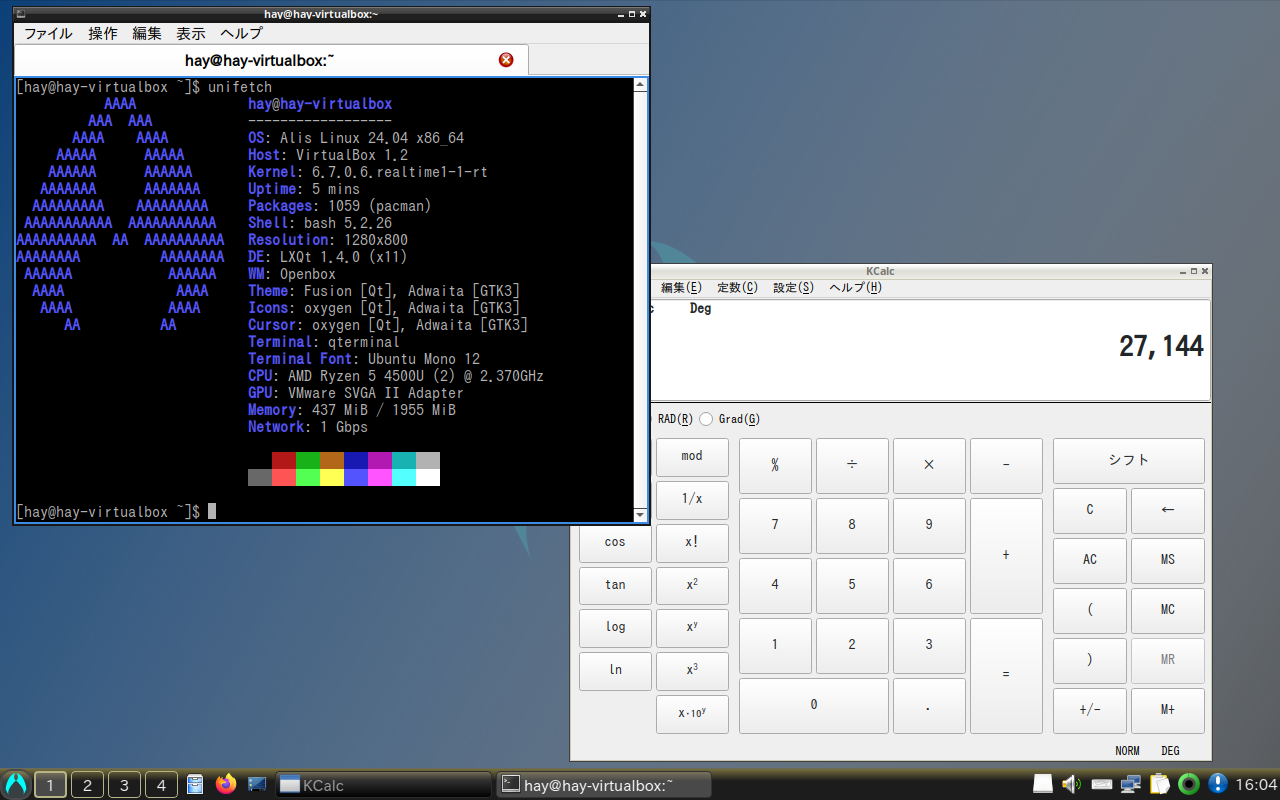Image resolution: width=1280 pixels, height=800 pixels.
Task: Click the backspace arrow button in KCalc
Action: (x=1168, y=510)
